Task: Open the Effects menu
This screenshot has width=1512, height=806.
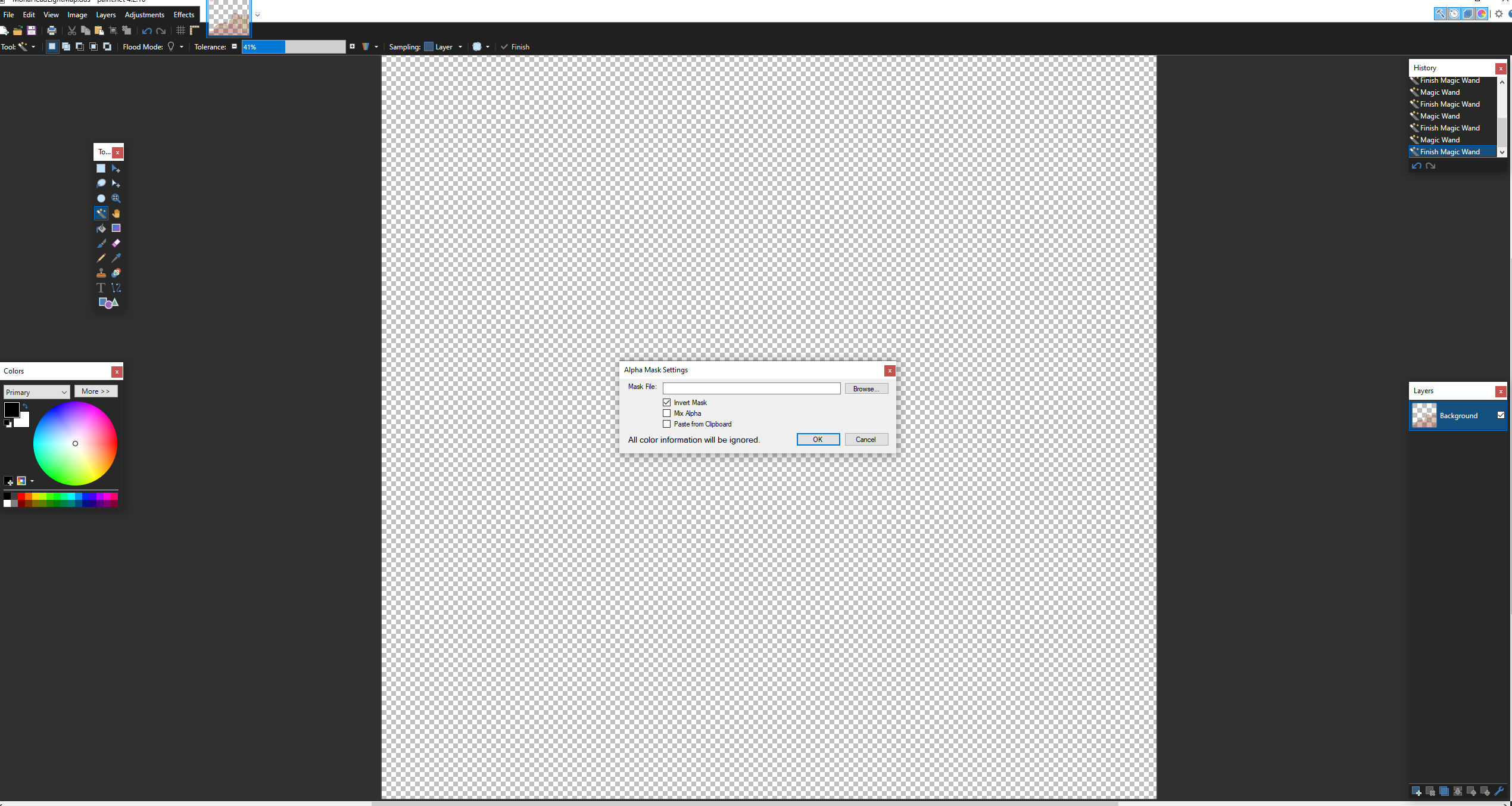Action: coord(184,15)
